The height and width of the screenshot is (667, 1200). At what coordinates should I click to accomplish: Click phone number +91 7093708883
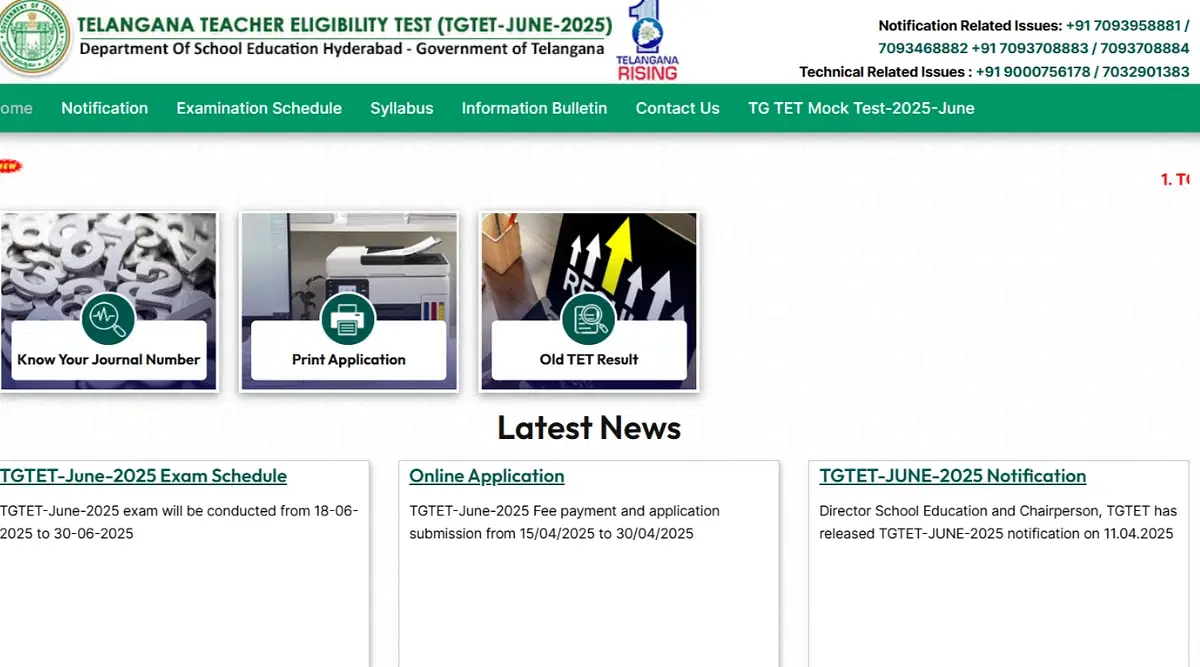[1028, 49]
